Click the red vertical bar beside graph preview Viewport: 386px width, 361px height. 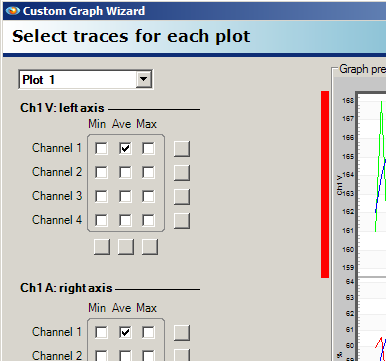click(x=325, y=184)
